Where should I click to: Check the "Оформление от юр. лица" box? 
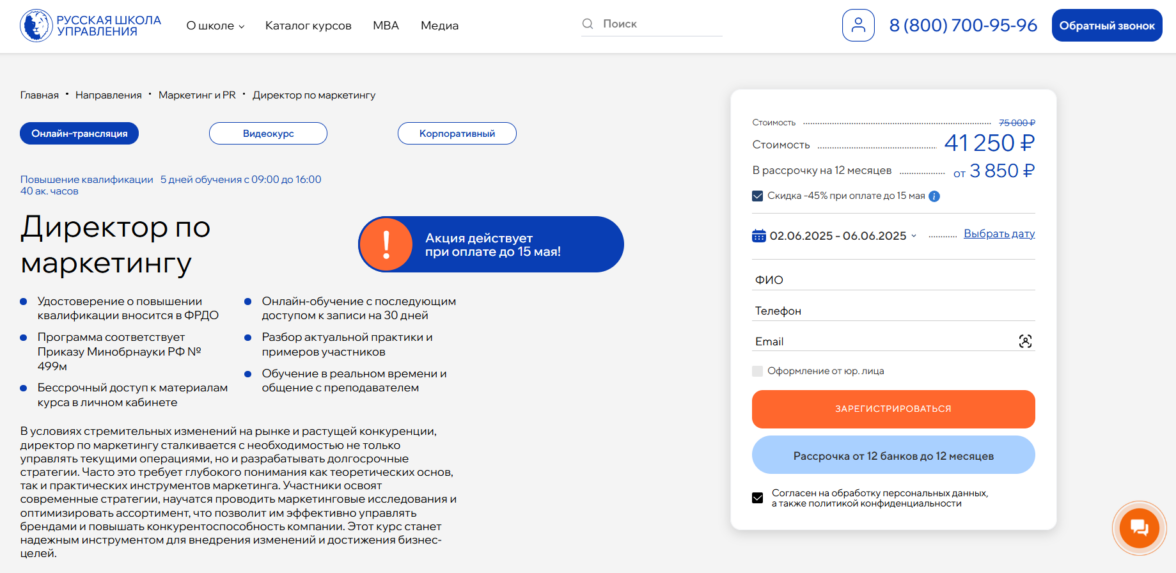pos(758,371)
